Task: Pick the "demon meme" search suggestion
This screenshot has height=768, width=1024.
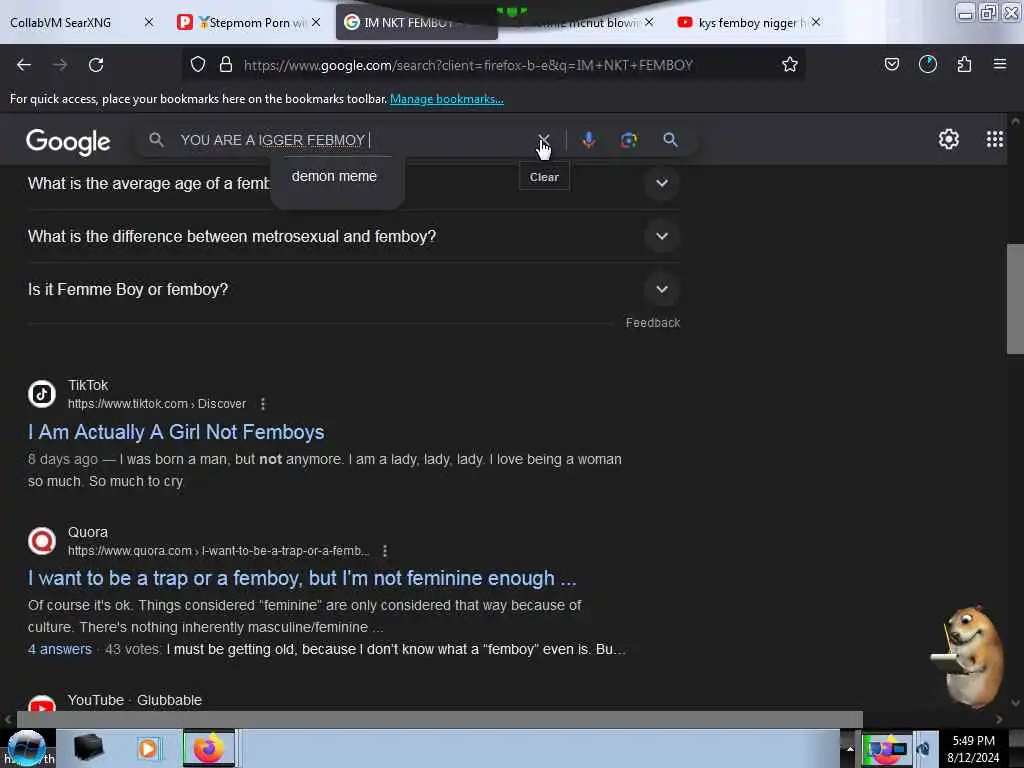Action: 334,176
